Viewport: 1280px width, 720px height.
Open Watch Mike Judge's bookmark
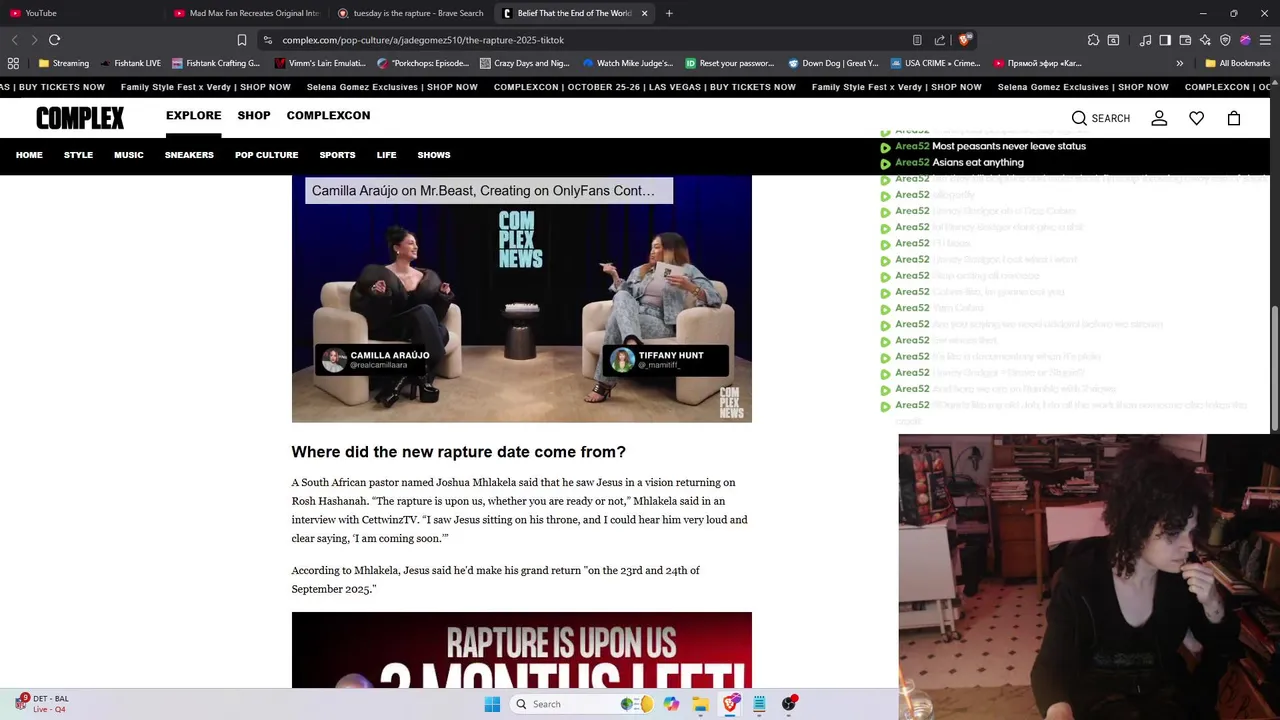[627, 63]
